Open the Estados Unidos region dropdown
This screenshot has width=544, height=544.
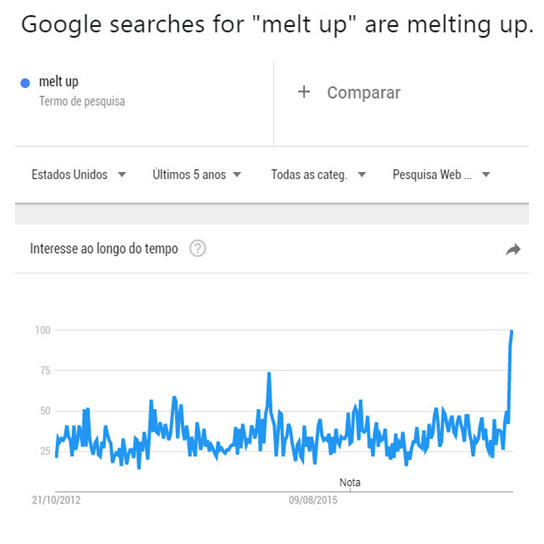pyautogui.click(x=78, y=175)
